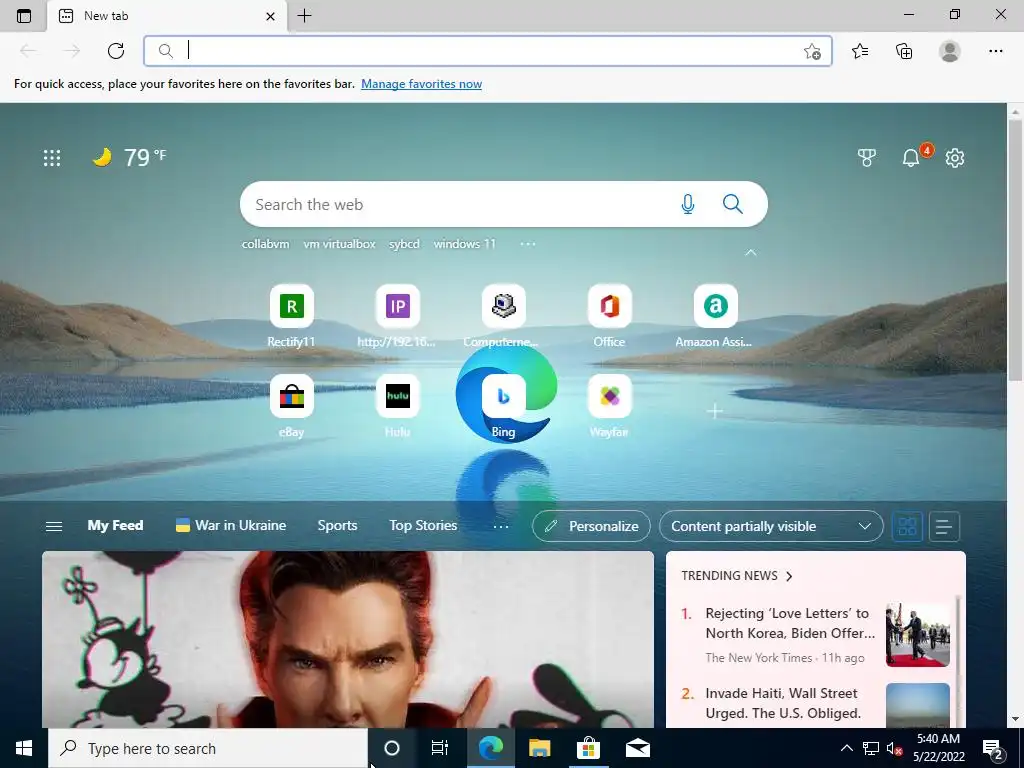Select the My Feed tab

(115, 525)
